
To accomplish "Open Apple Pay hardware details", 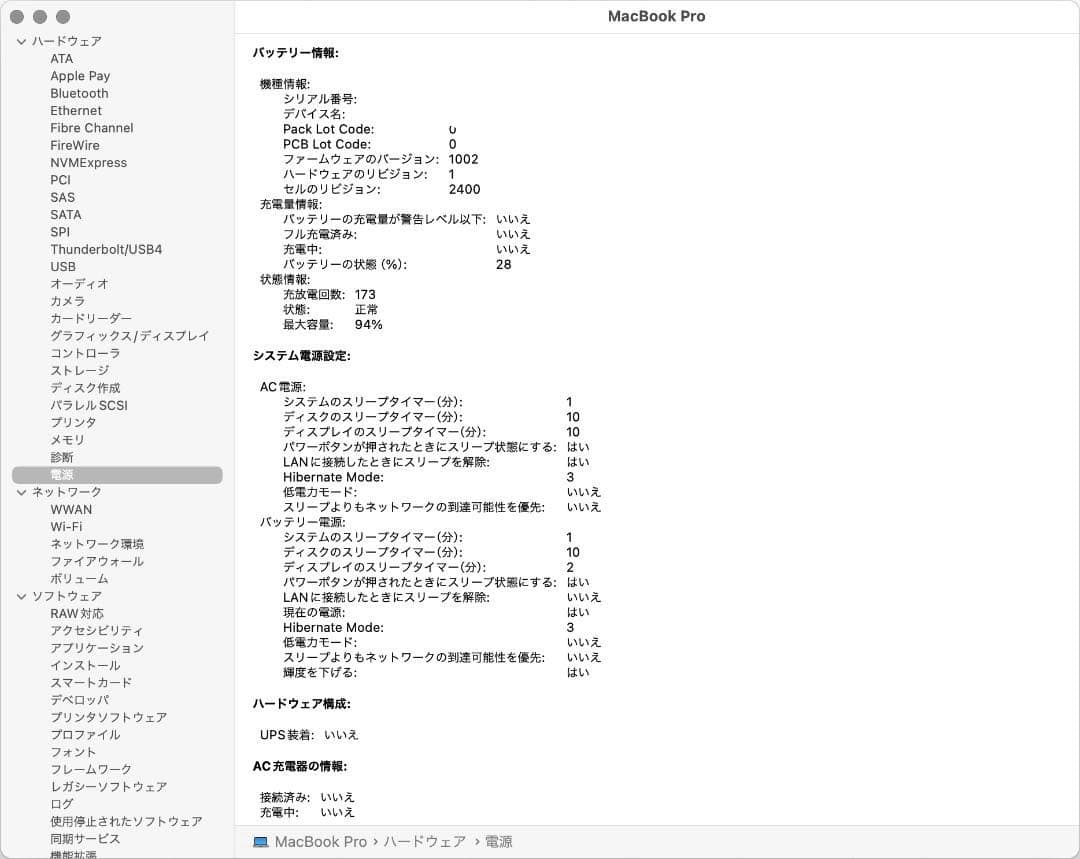I will coord(81,75).
